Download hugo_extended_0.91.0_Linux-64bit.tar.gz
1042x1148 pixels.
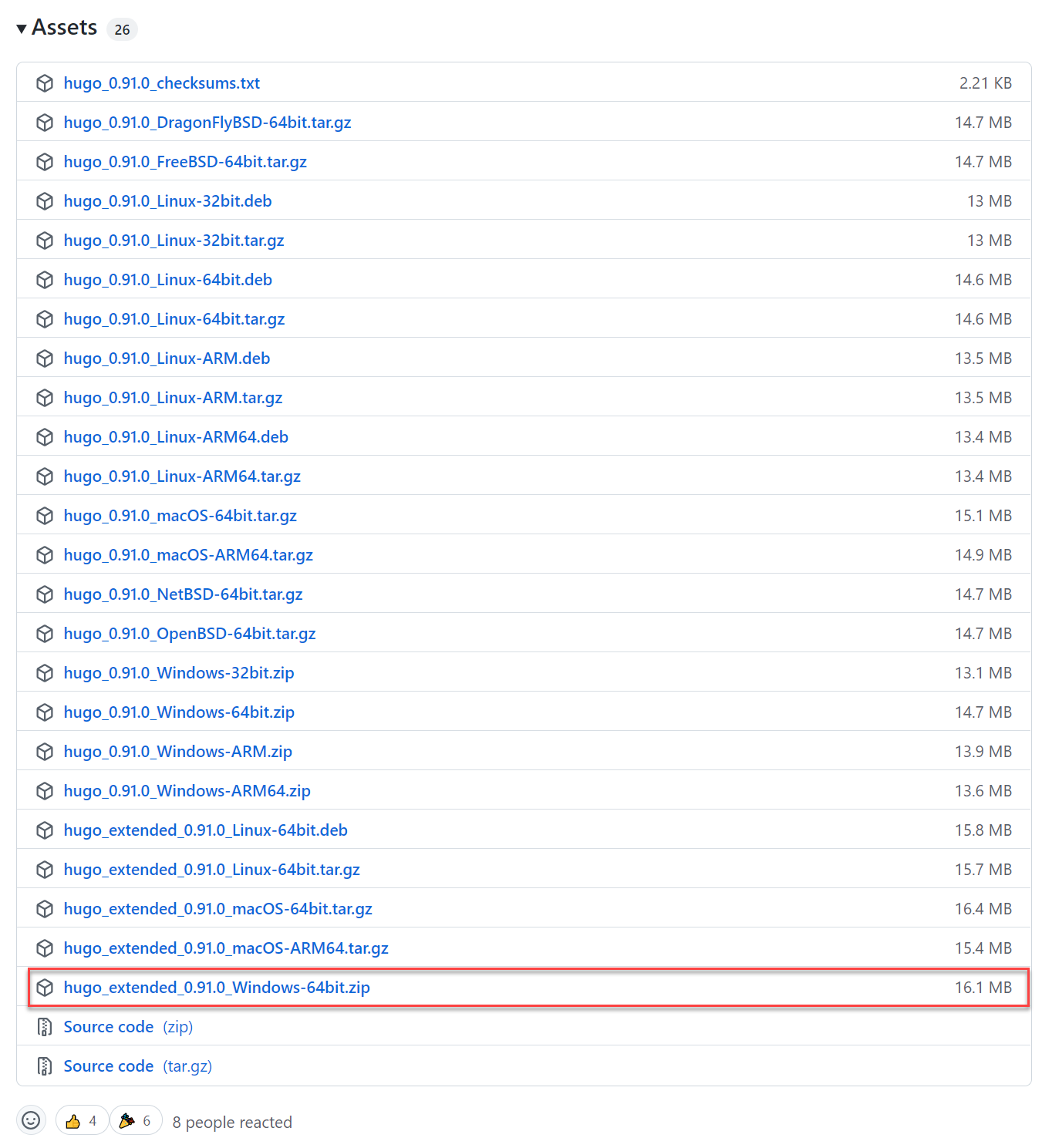pyautogui.click(x=212, y=869)
